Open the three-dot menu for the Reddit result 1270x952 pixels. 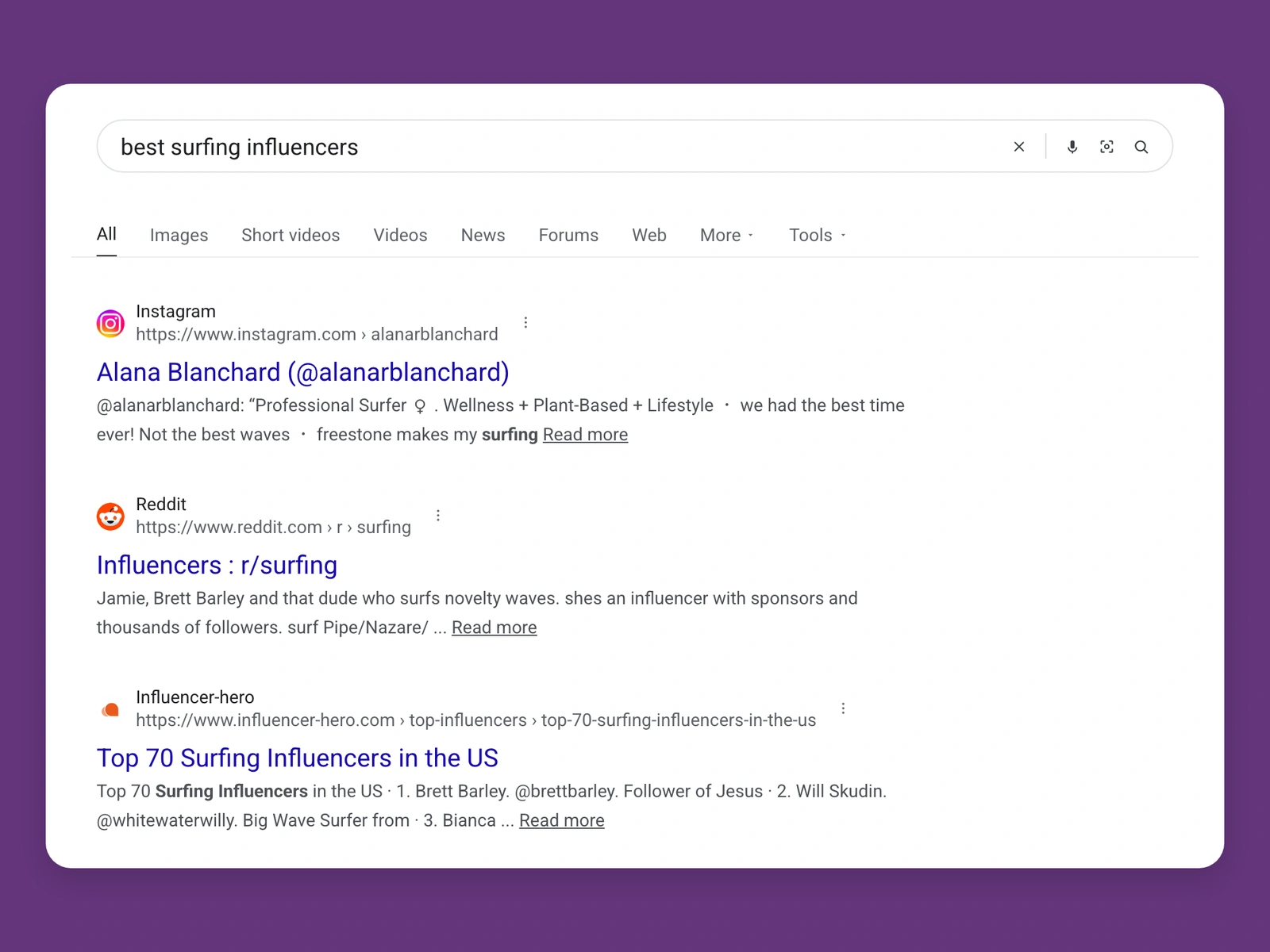[438, 515]
